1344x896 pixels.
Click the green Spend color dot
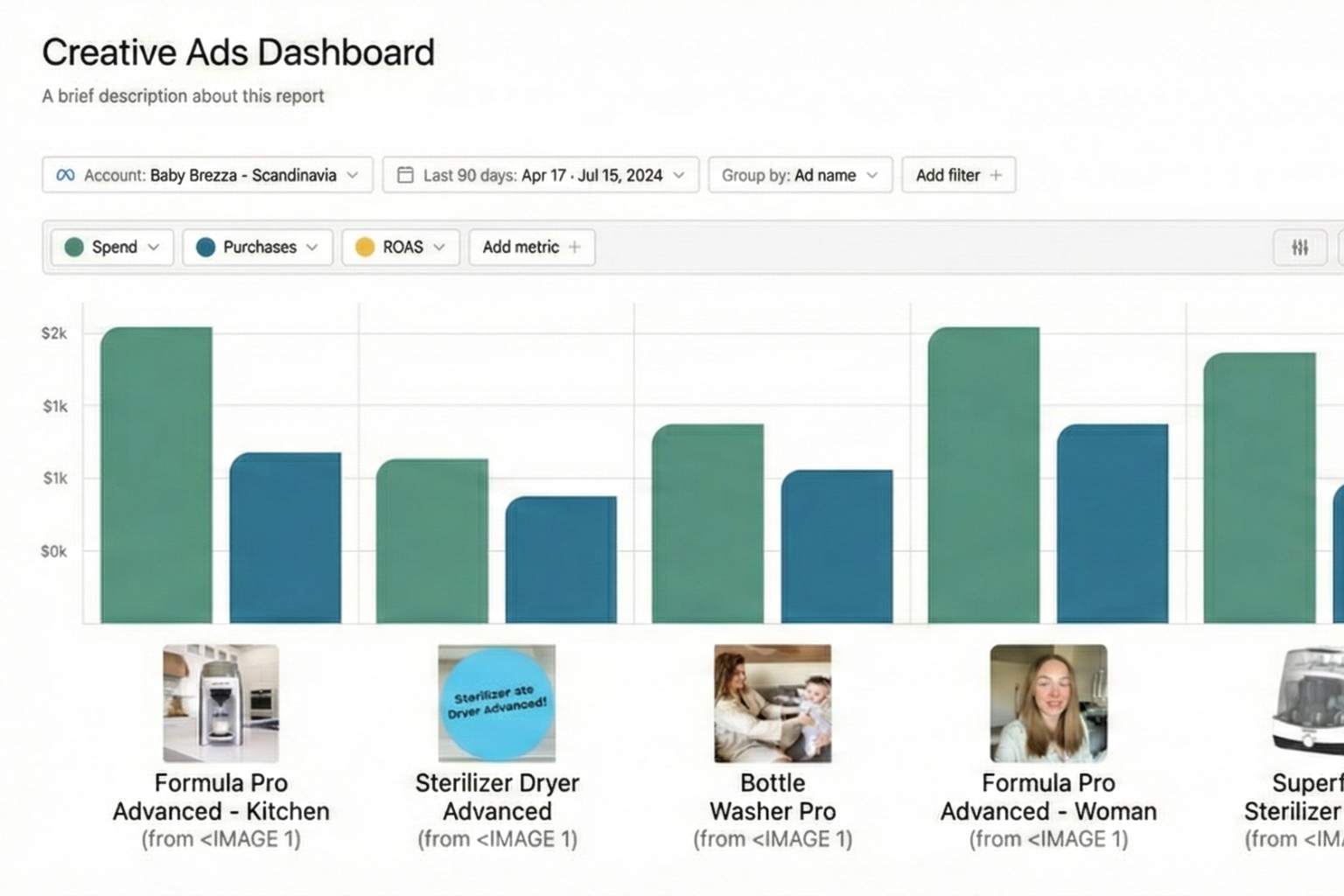click(74, 248)
